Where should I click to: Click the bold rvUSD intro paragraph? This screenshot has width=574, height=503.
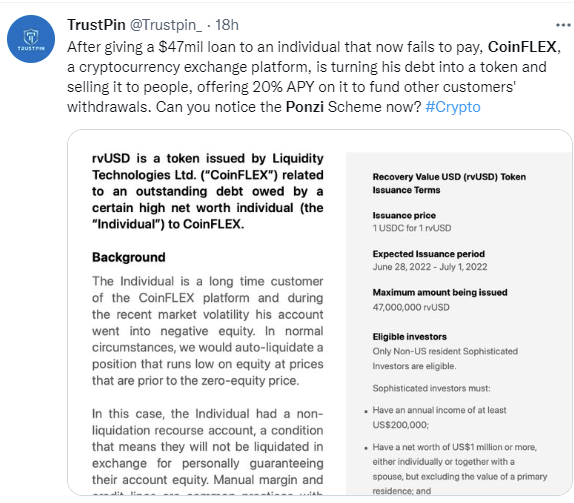click(x=208, y=191)
